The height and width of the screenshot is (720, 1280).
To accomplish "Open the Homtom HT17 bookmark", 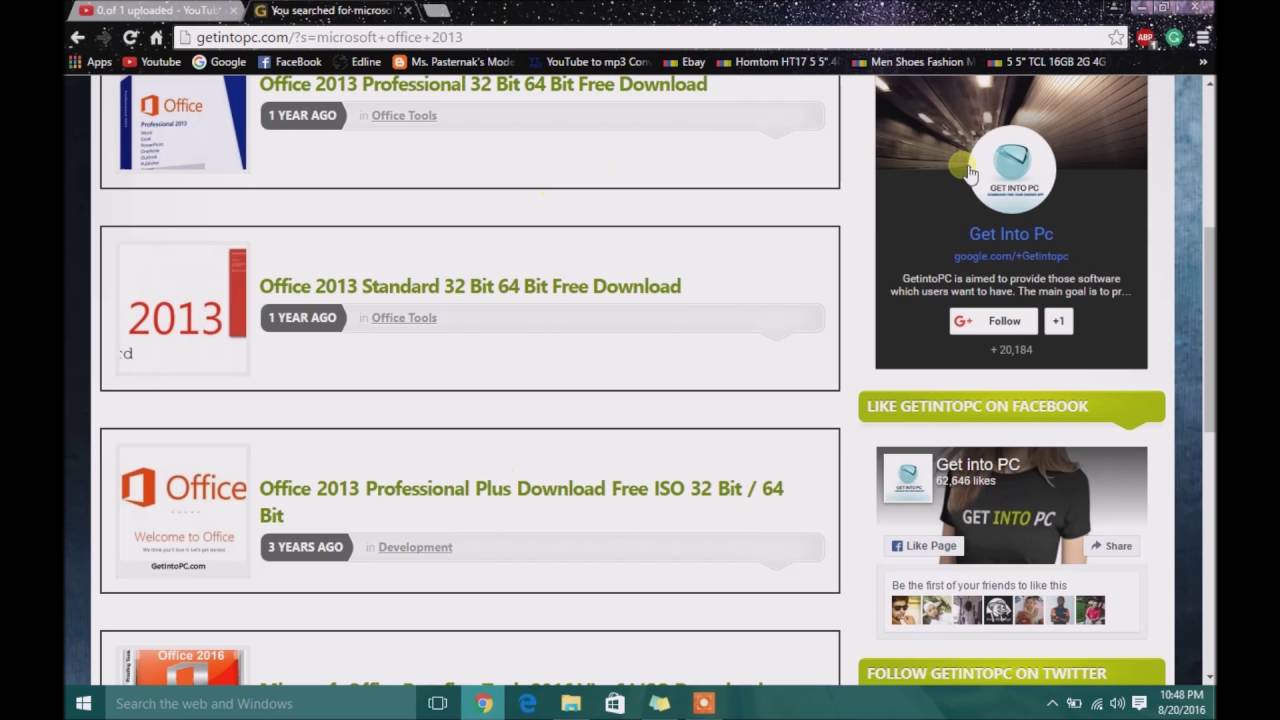I will point(779,62).
